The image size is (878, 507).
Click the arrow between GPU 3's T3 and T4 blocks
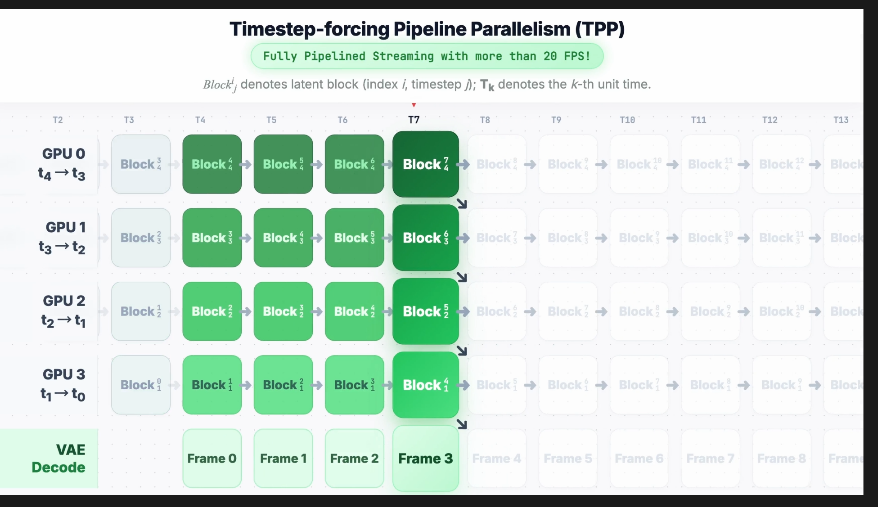177,385
